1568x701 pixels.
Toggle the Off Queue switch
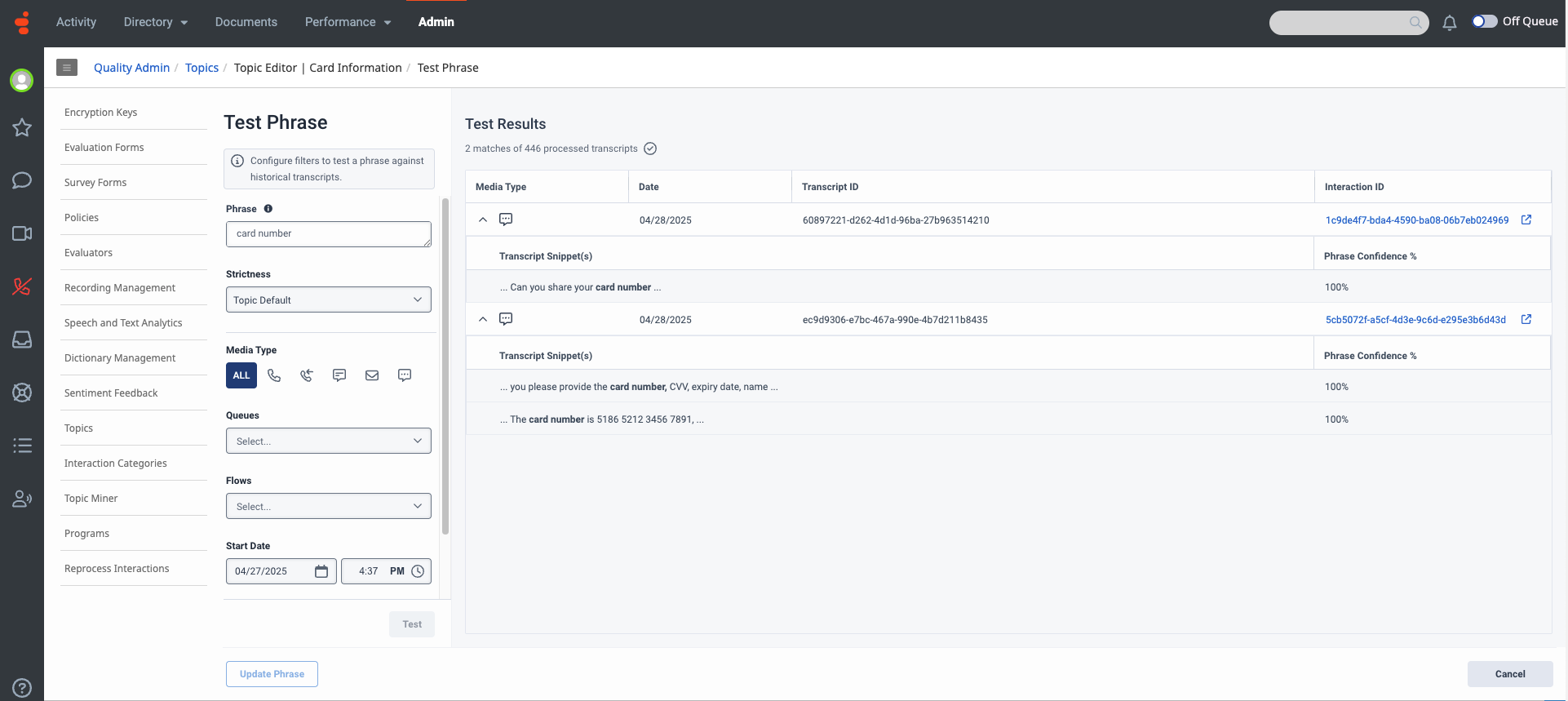click(1484, 22)
